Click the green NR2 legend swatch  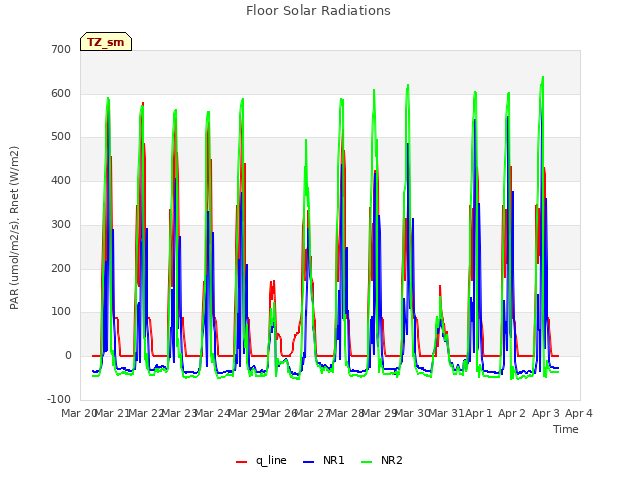click(367, 462)
